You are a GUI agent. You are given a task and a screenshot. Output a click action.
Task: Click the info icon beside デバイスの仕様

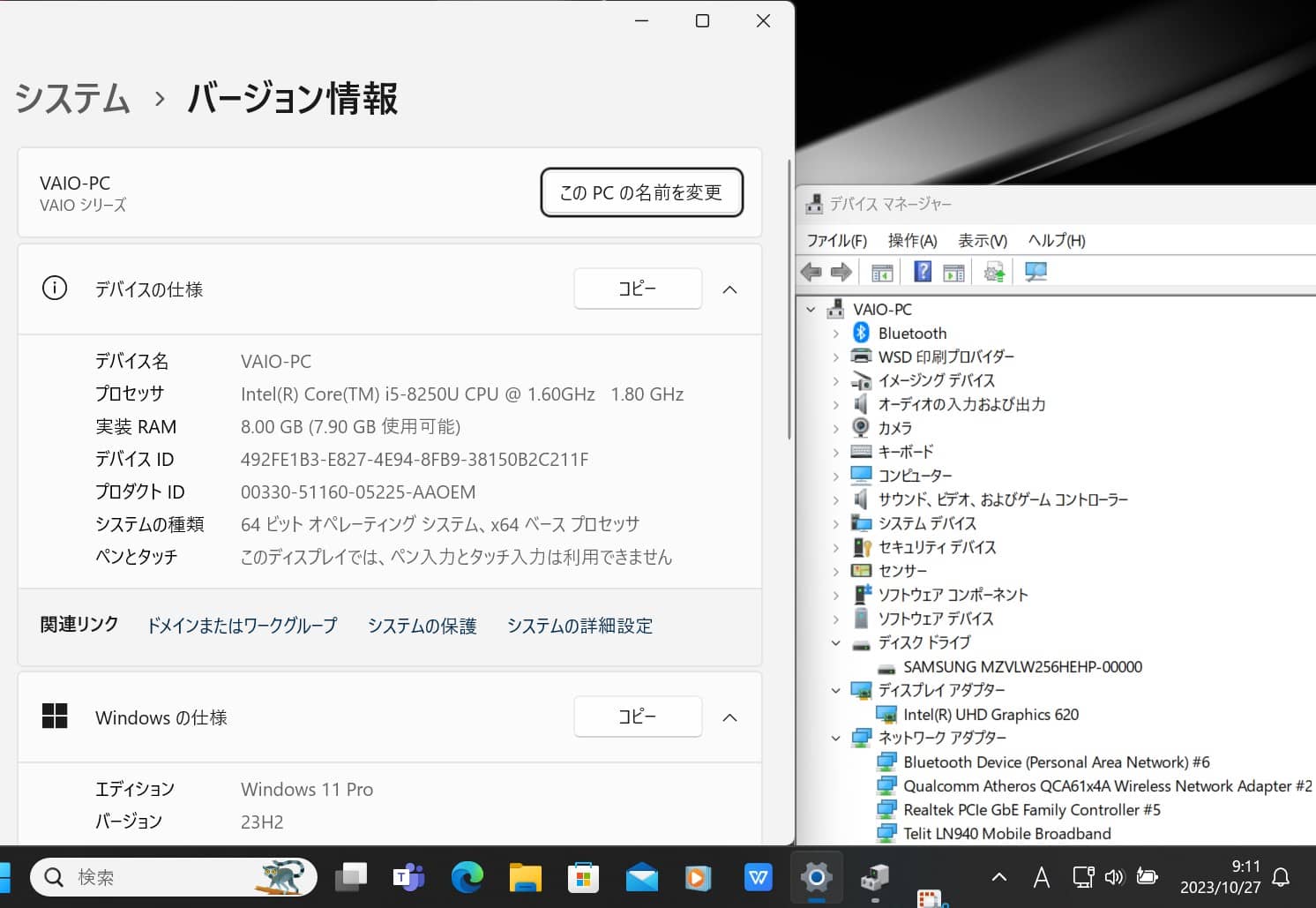coord(55,289)
